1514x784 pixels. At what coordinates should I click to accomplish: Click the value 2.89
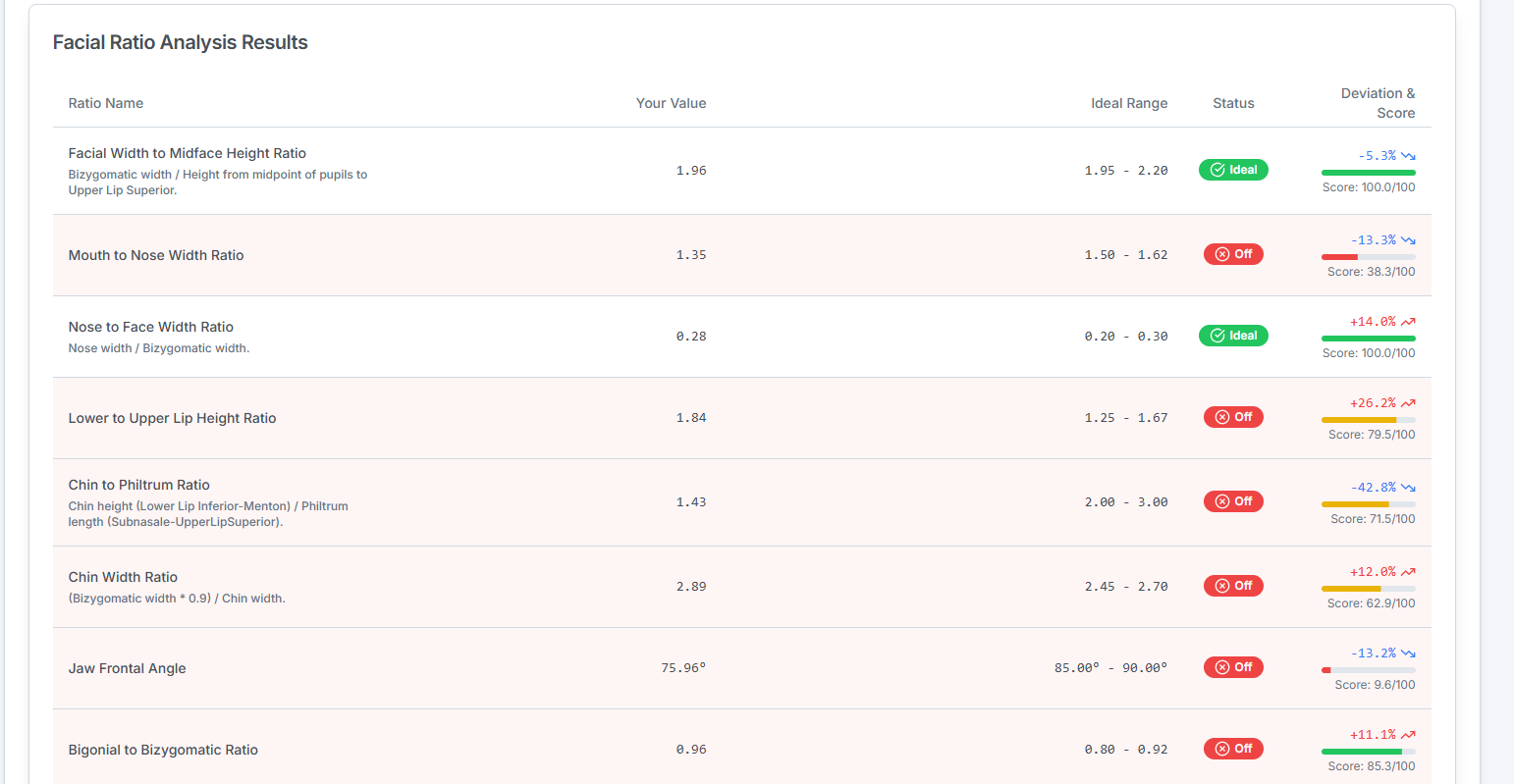coord(691,587)
